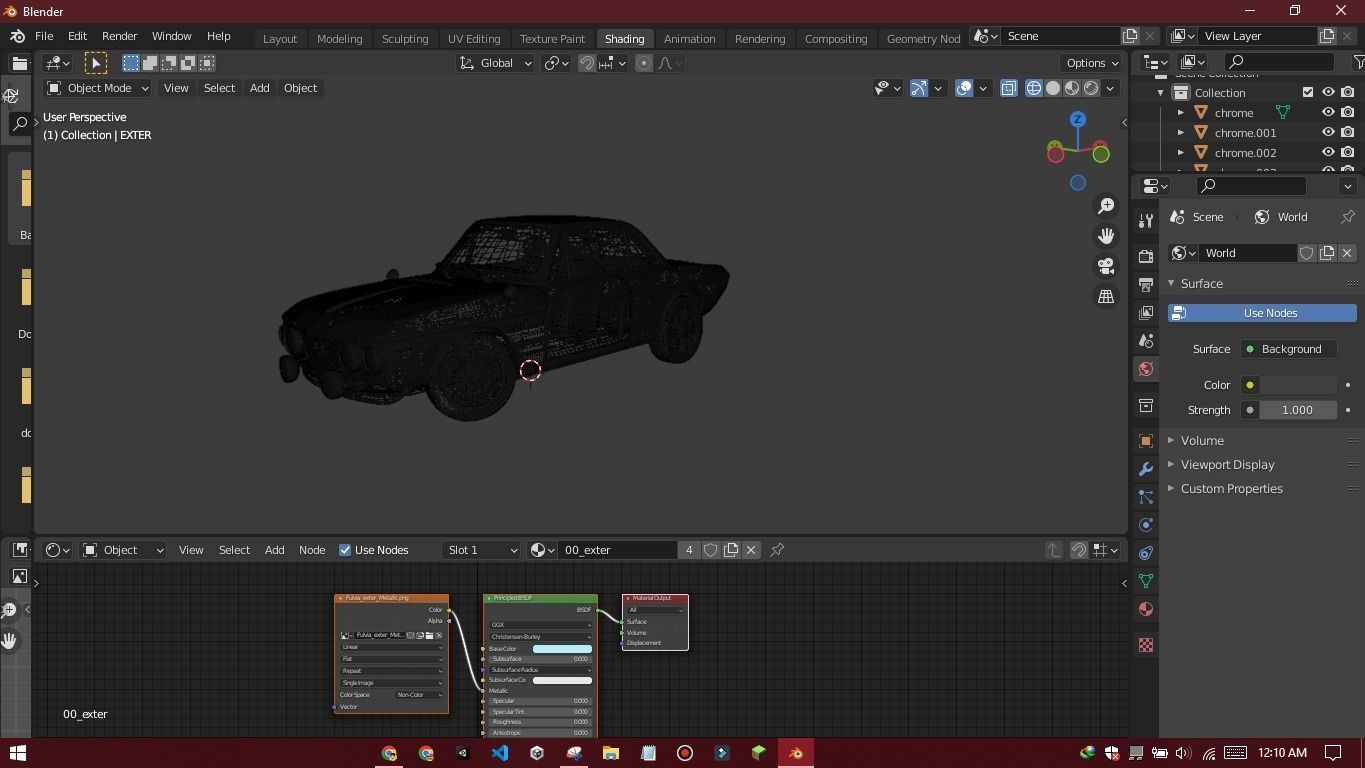Open the Render menu
Image resolution: width=1365 pixels, height=768 pixels.
[x=119, y=36]
